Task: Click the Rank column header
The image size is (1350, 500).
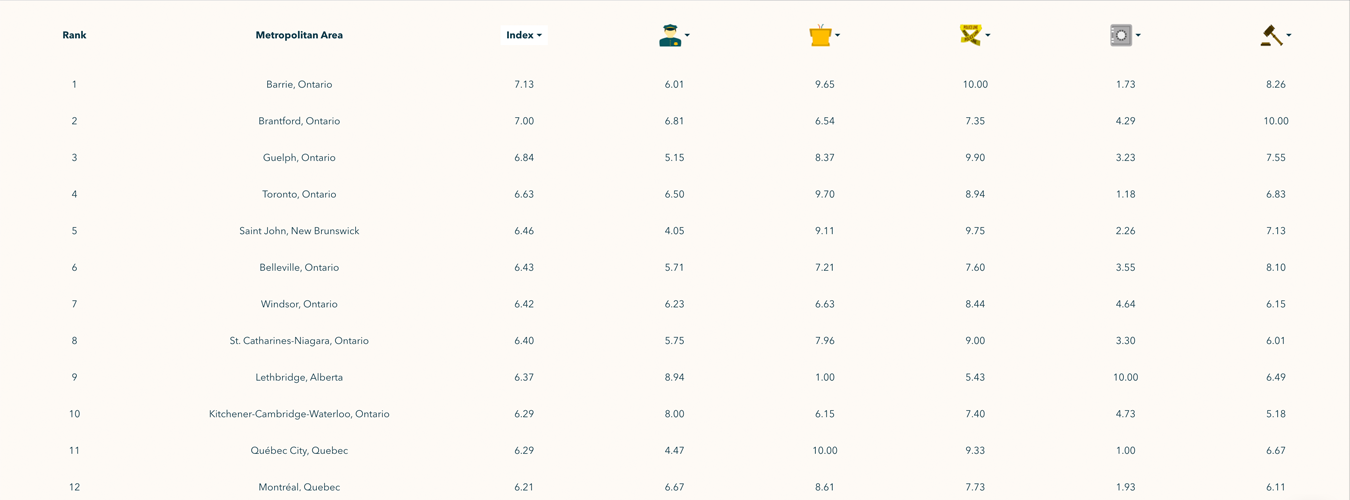Action: click(74, 35)
